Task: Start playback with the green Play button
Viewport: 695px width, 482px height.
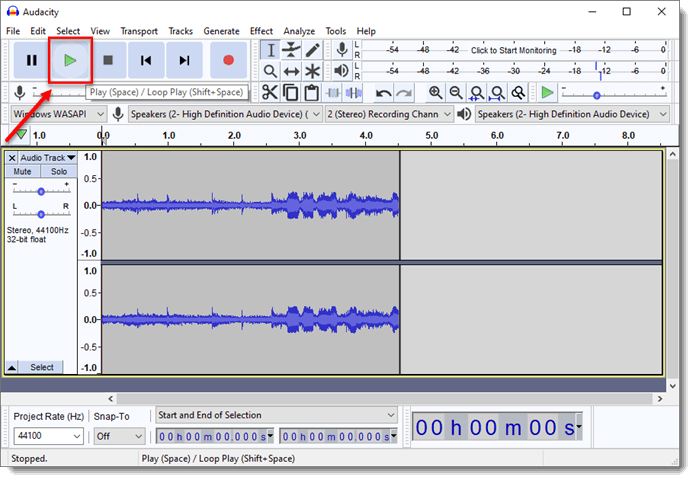Action: click(x=70, y=60)
